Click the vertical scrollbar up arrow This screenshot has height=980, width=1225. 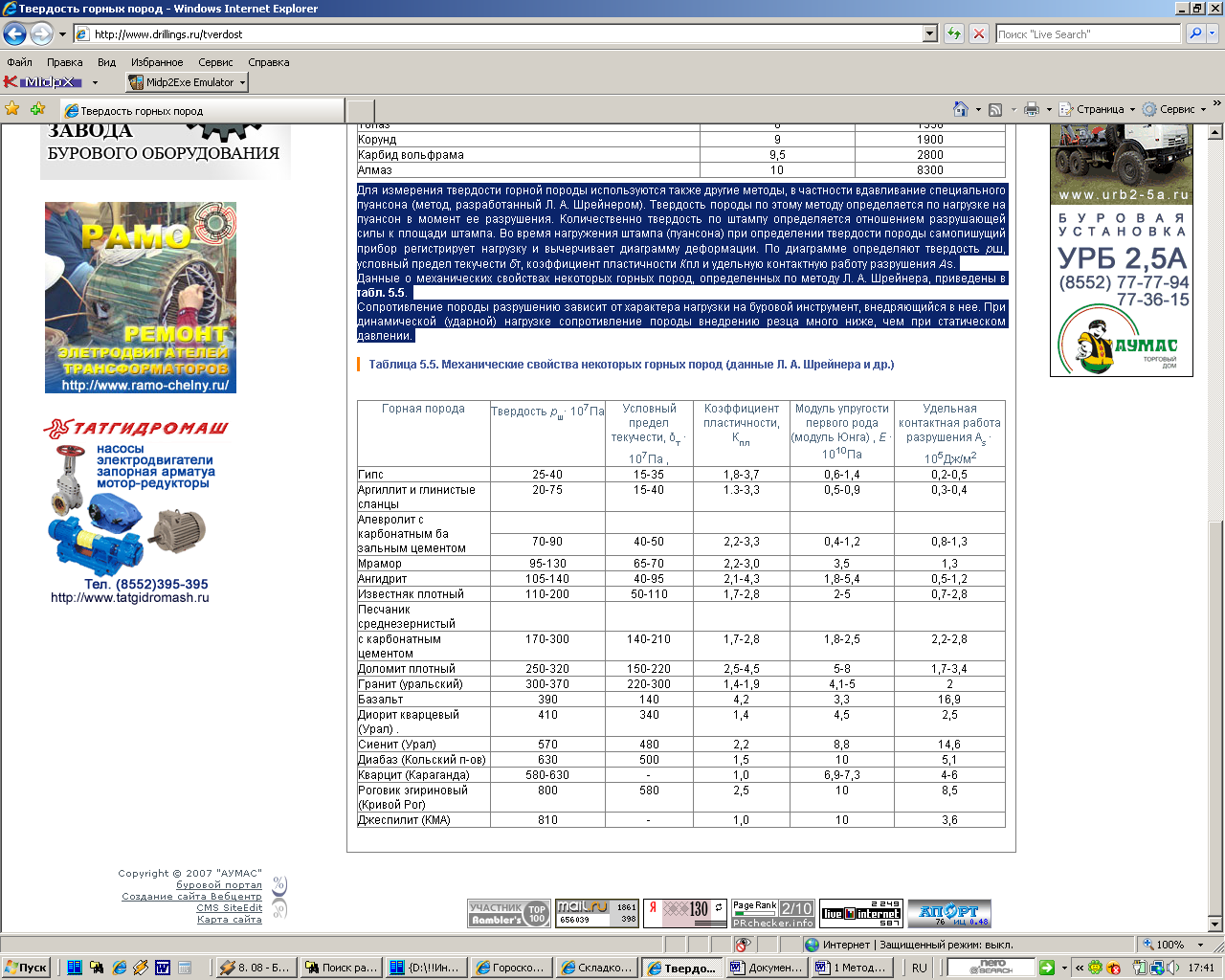1215,131
